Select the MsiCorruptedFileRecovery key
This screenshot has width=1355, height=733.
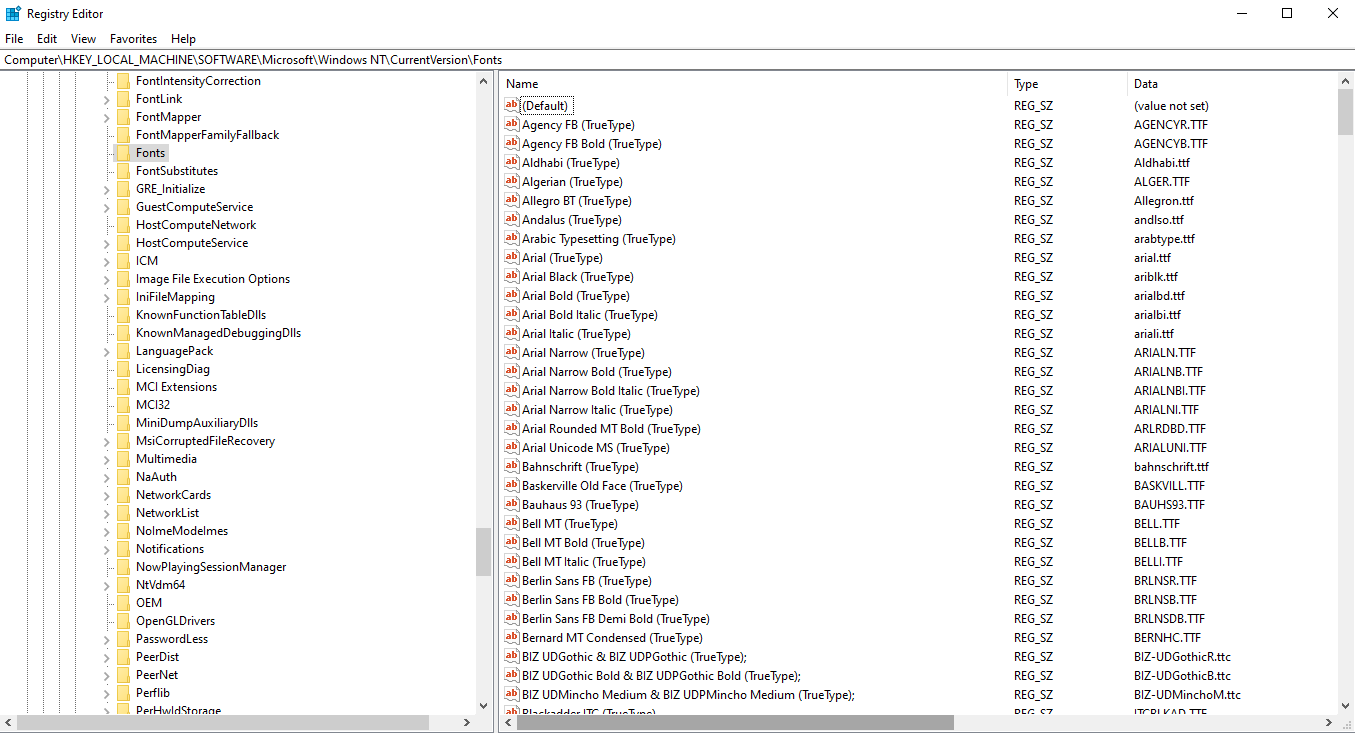pyautogui.click(x=205, y=441)
